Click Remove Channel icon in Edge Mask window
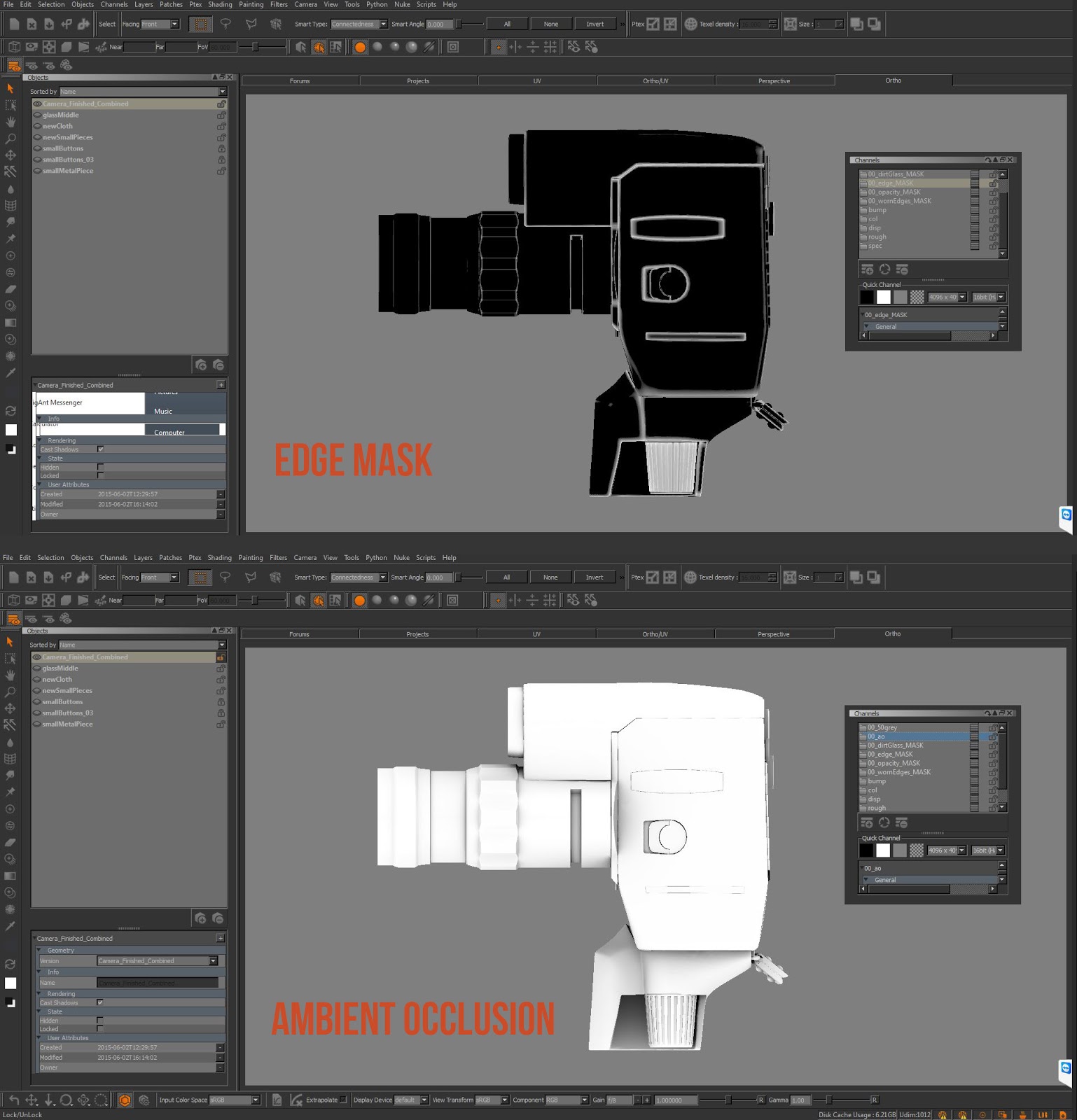 (x=902, y=269)
